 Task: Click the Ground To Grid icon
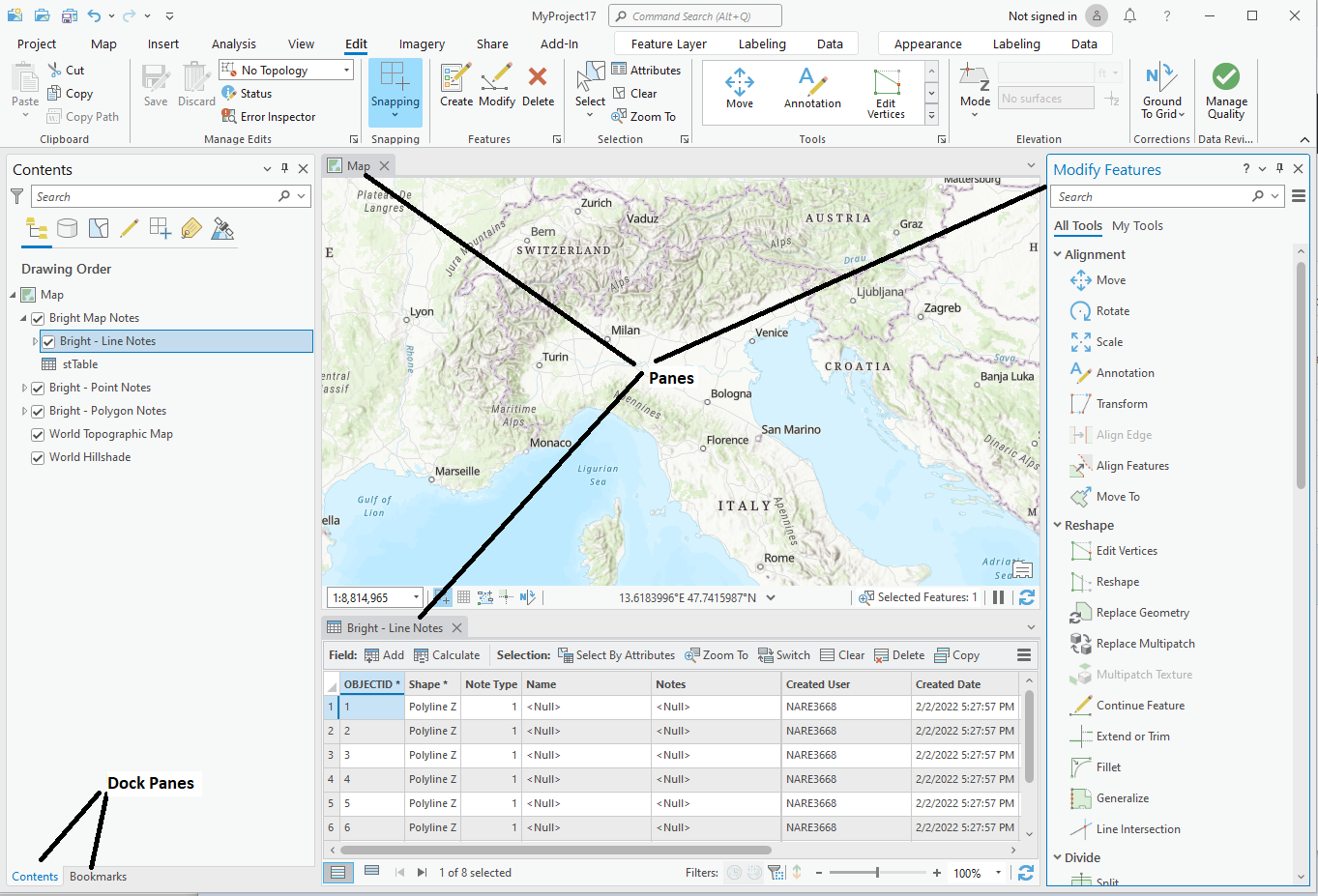[x=1160, y=78]
